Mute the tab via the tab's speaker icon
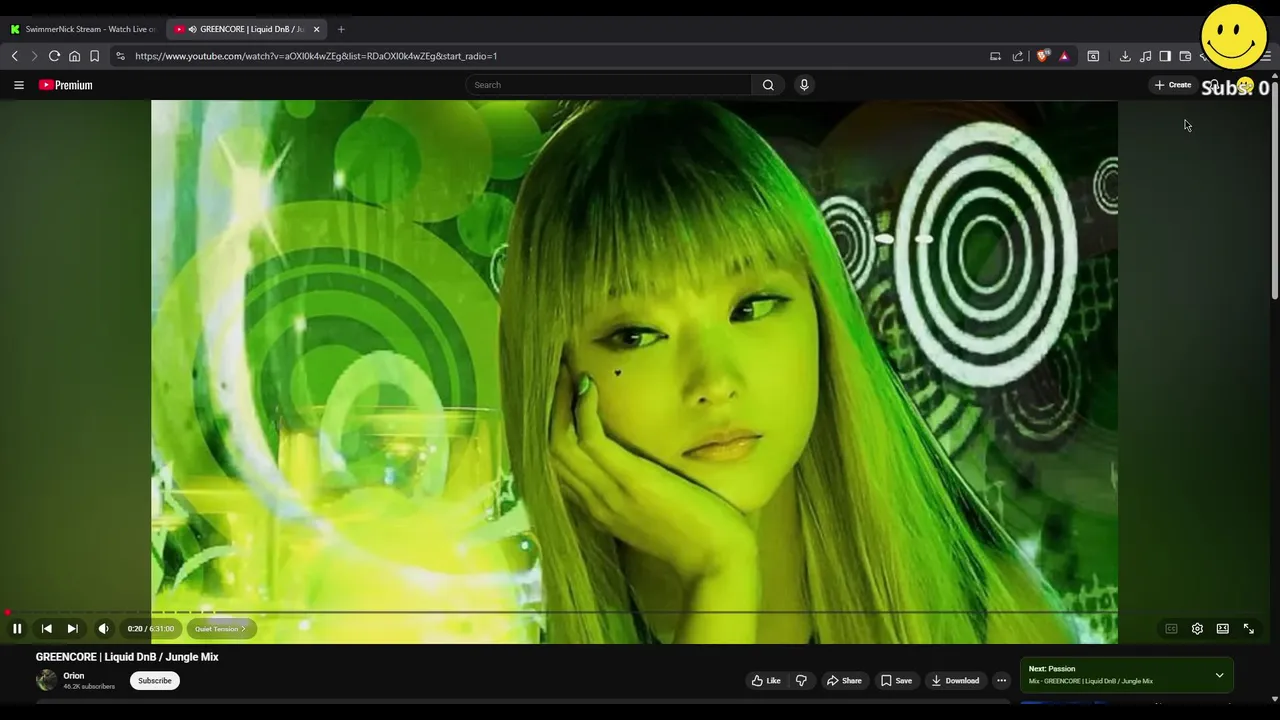1280x720 pixels. (192, 29)
